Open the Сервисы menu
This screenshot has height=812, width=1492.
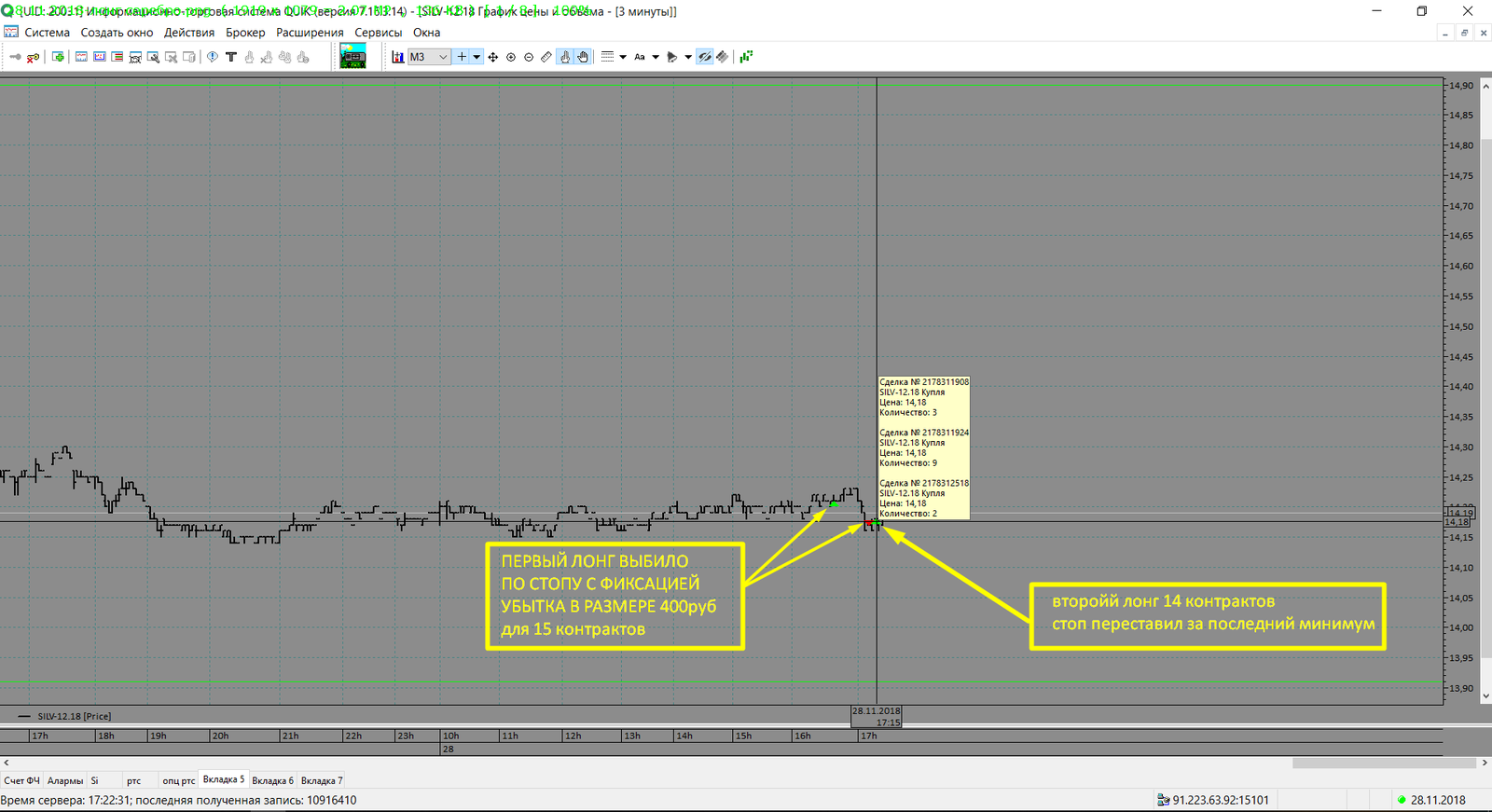point(379,33)
